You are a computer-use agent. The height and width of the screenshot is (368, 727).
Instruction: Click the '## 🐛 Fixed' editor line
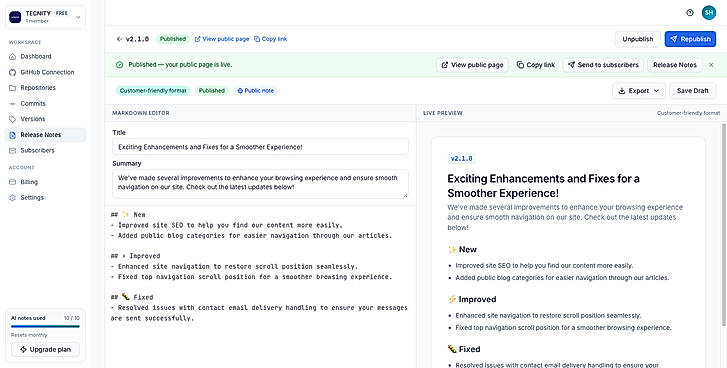pos(132,297)
